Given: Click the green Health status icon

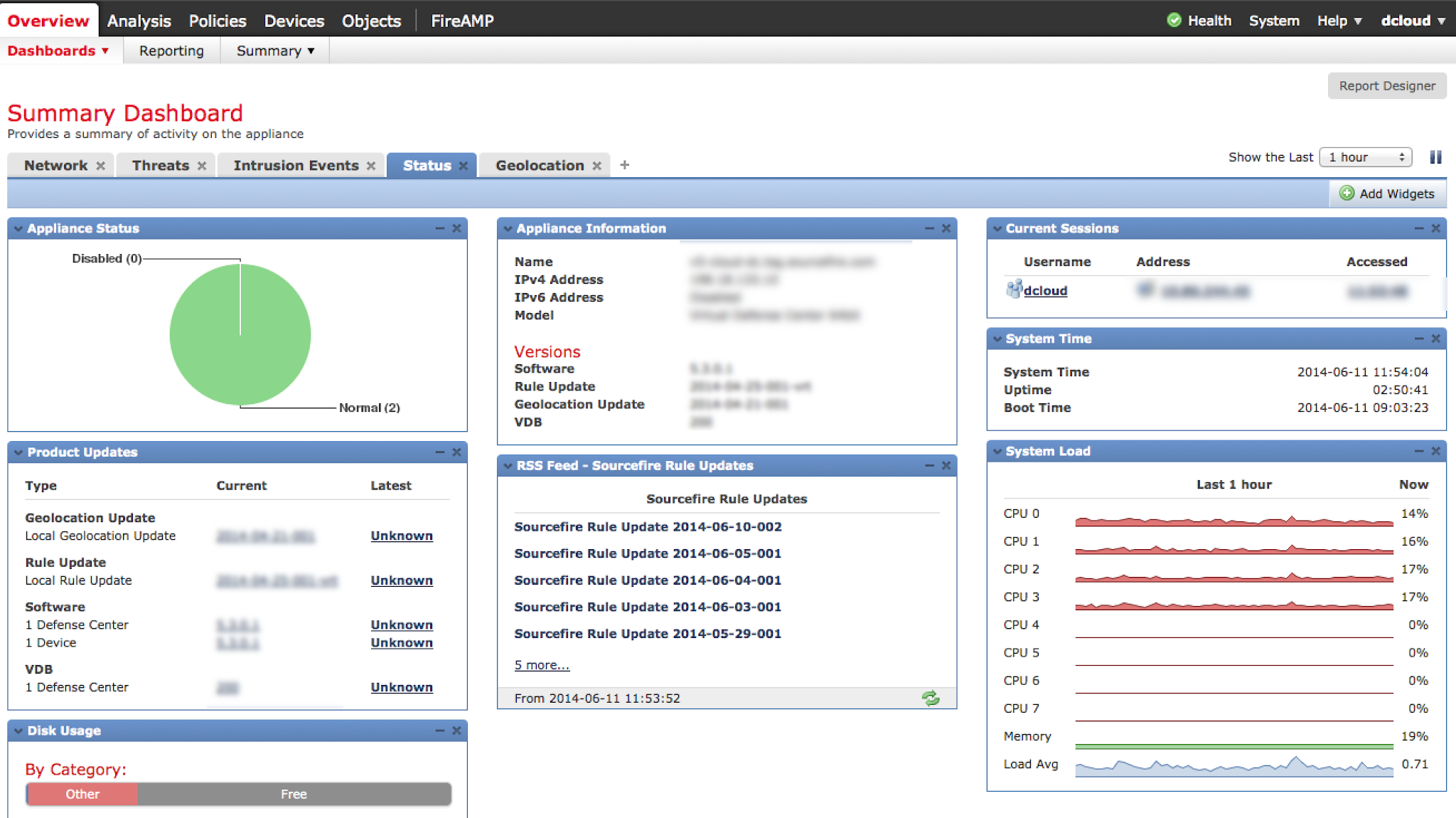Looking at the screenshot, I should pyautogui.click(x=1174, y=20).
